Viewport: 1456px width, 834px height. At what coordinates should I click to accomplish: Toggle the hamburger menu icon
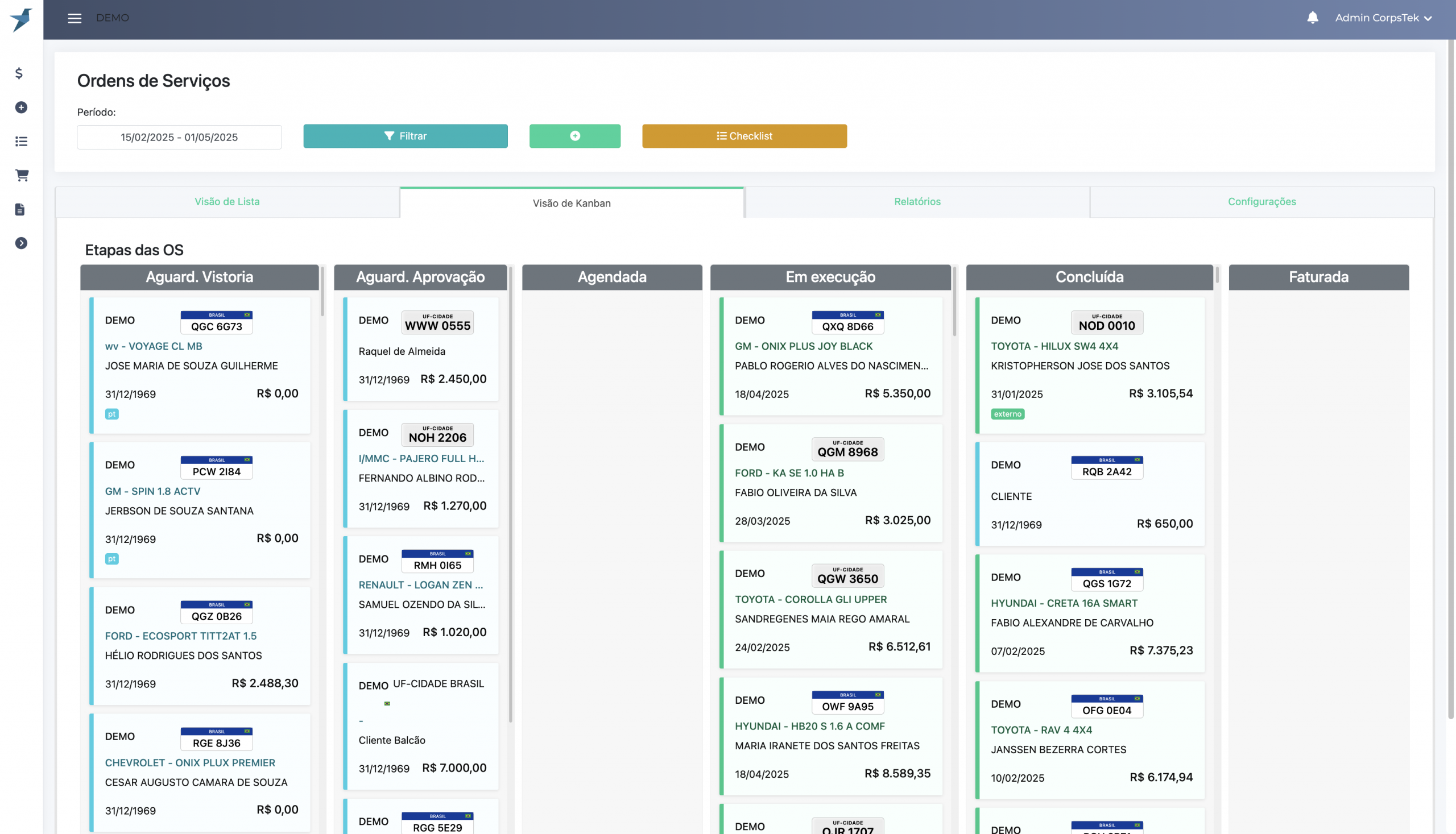click(x=75, y=18)
